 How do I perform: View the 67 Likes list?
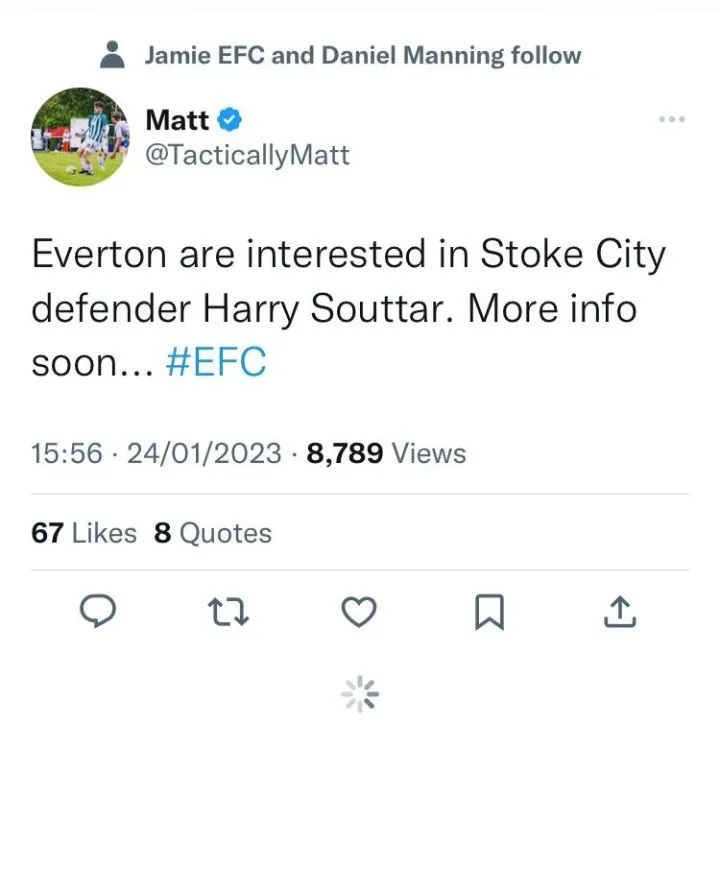click(84, 533)
